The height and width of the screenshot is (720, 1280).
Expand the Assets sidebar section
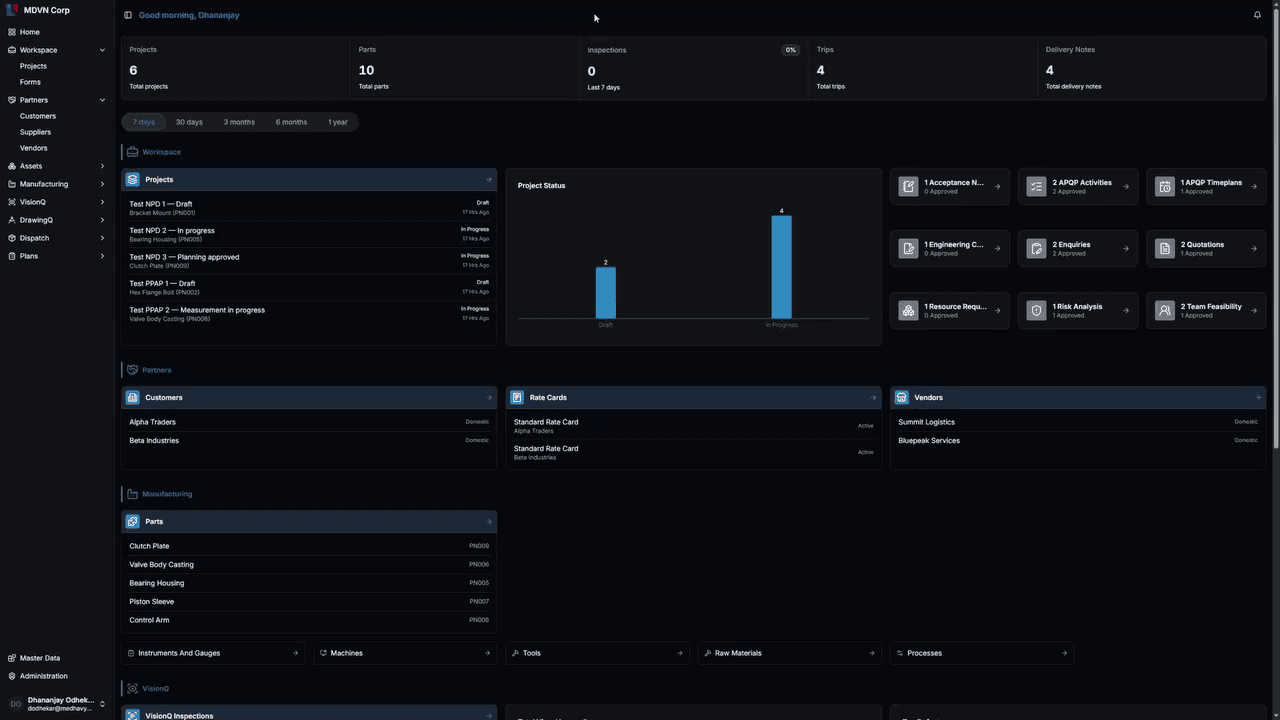click(102, 166)
